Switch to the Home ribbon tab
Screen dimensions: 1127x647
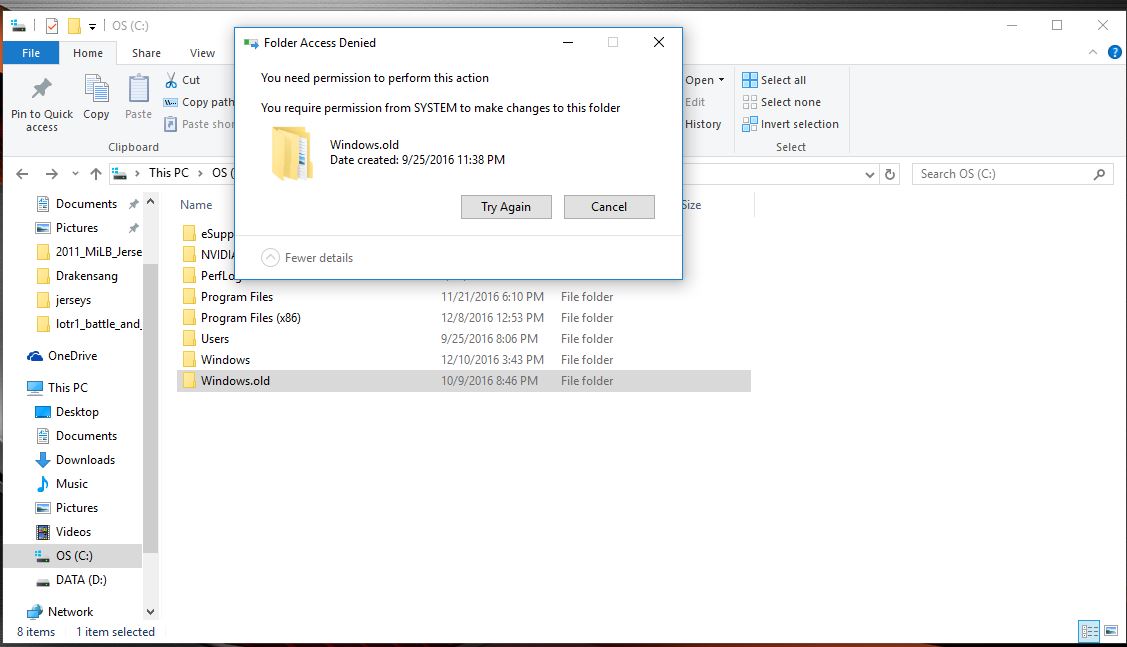tap(88, 53)
